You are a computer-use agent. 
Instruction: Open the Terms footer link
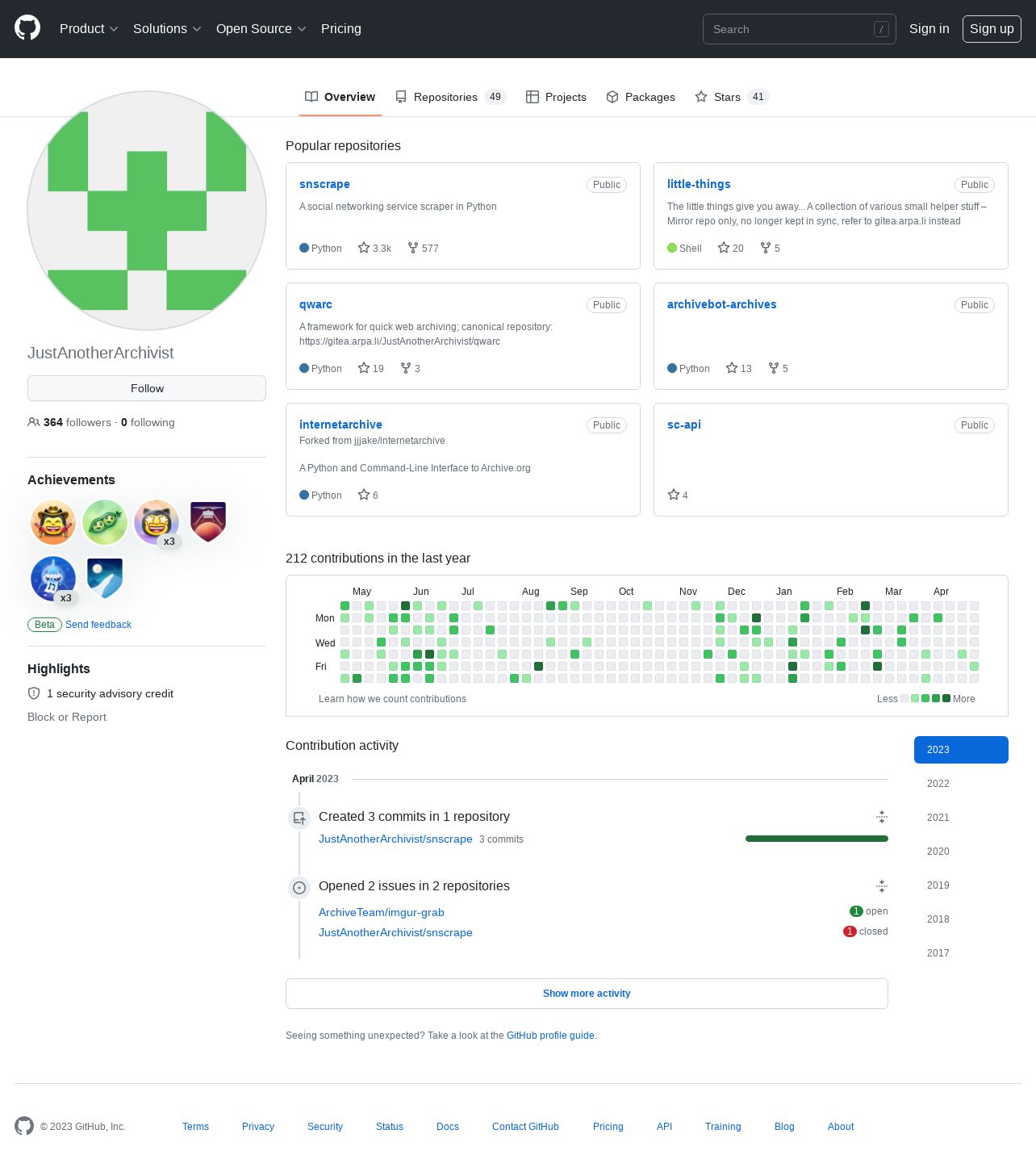pos(195,1127)
